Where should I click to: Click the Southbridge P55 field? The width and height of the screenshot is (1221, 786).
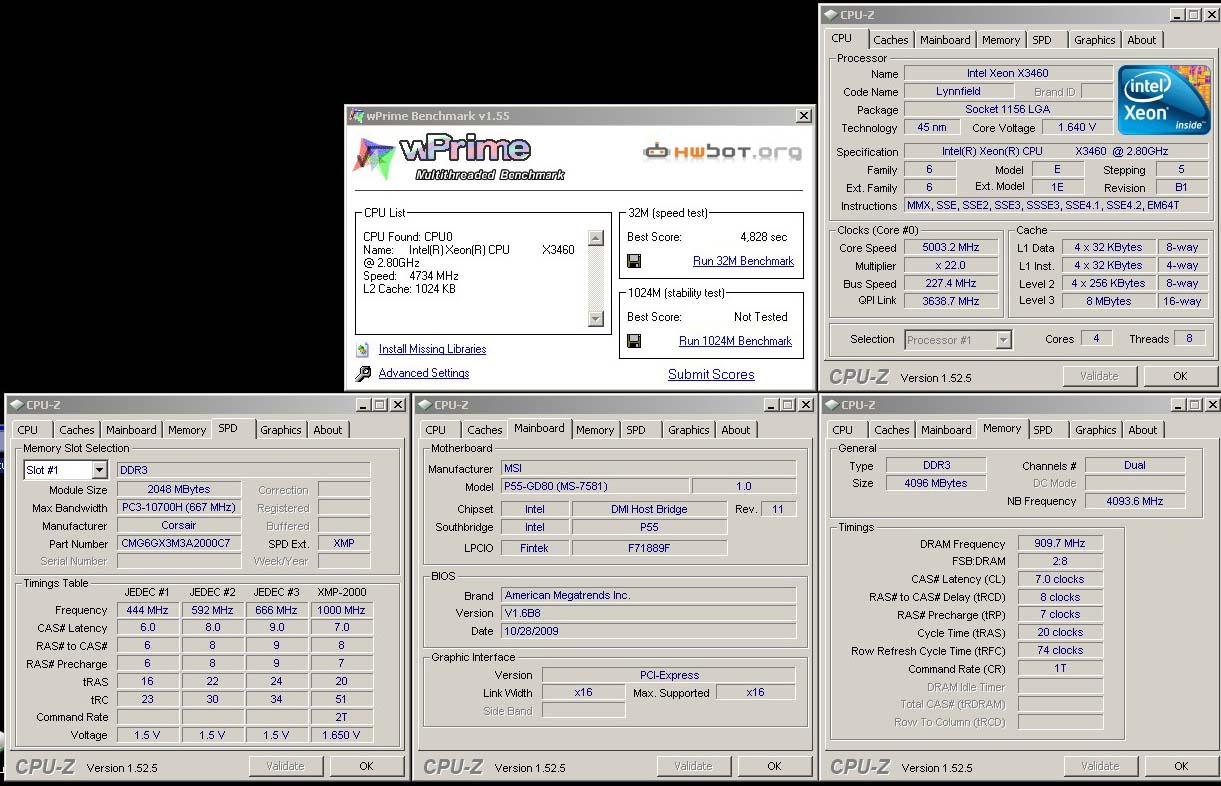click(648, 527)
